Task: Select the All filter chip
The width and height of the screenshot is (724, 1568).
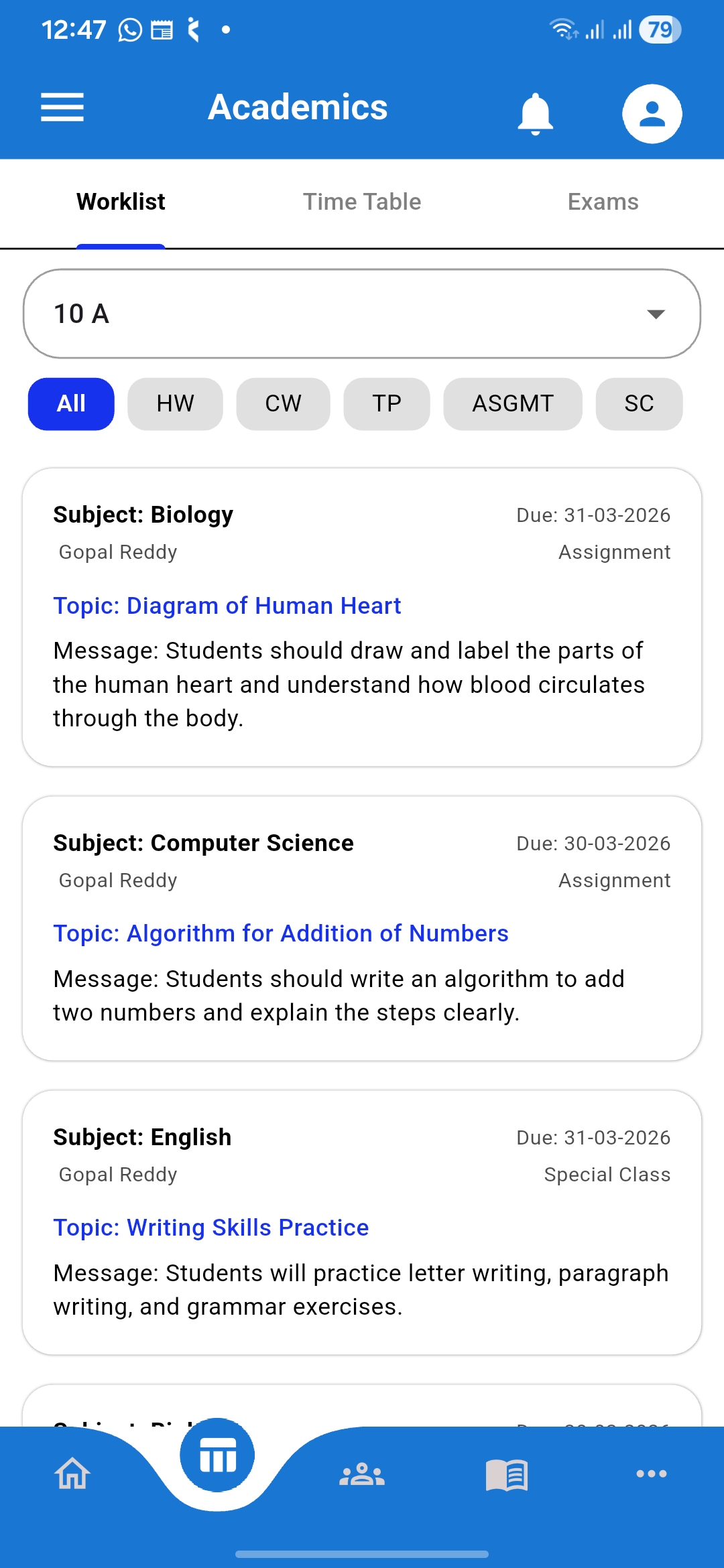Action: (71, 403)
